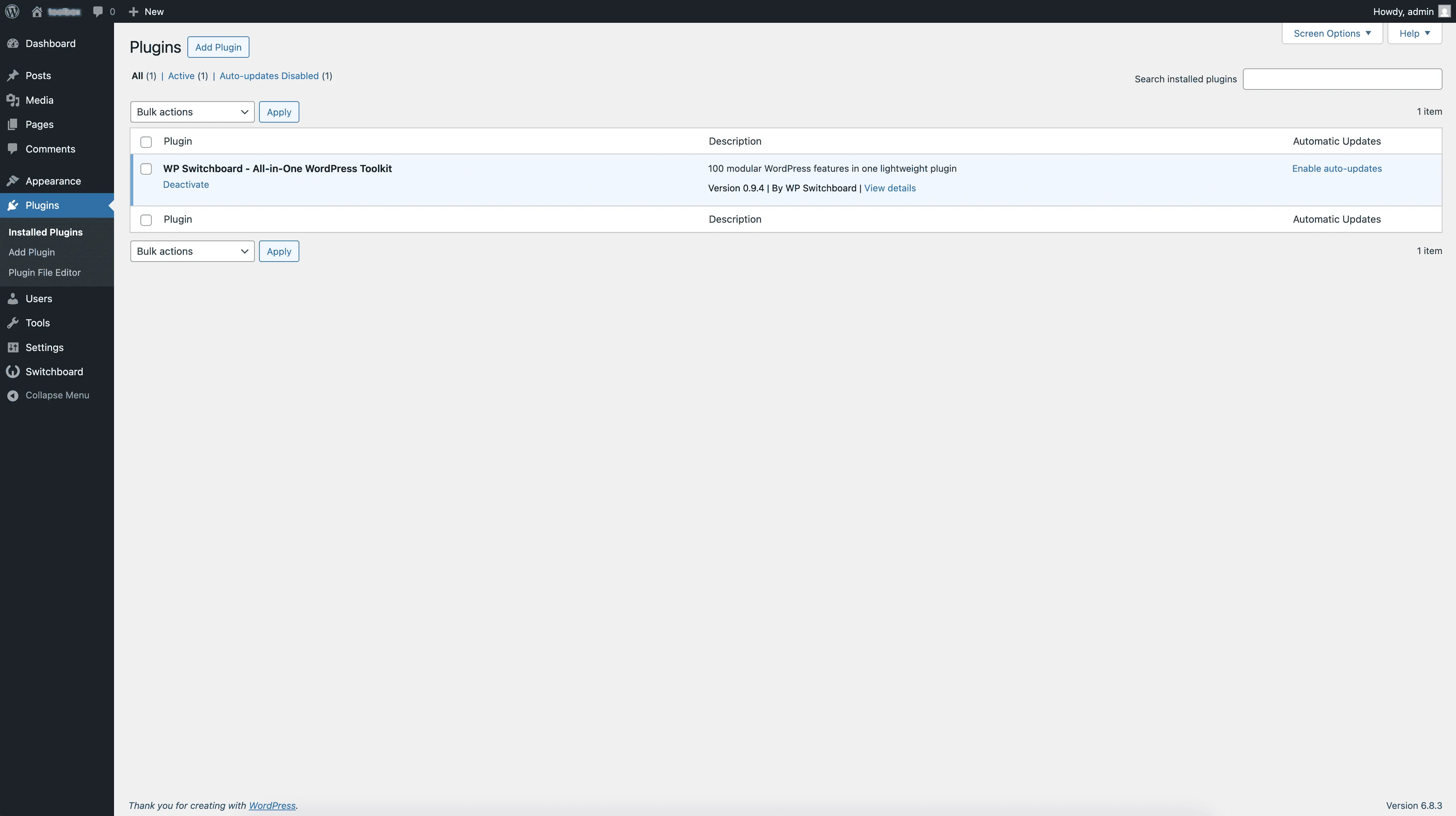Viewport: 1456px width, 816px height.
Task: Click the Comments bubble icon in sidebar
Action: 14,149
